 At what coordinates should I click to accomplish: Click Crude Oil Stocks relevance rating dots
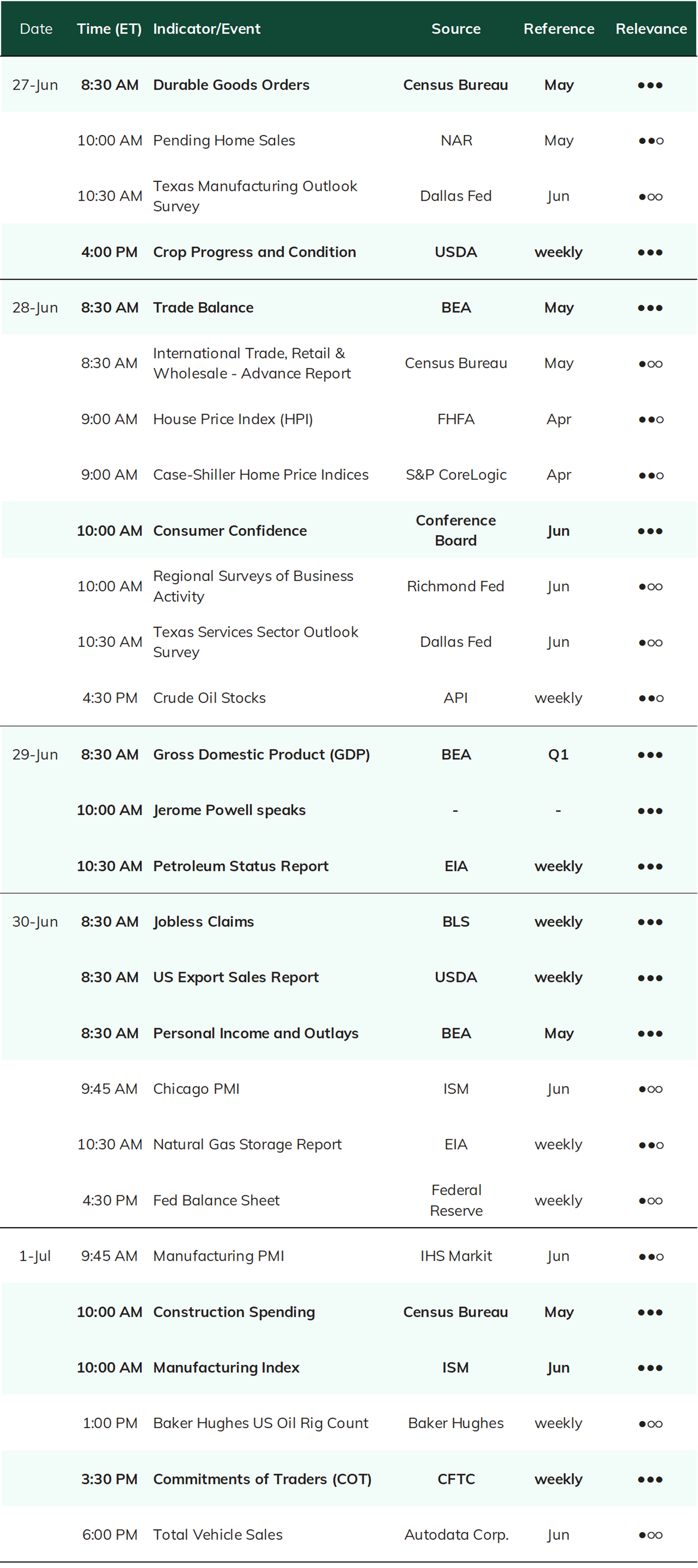coord(650,698)
